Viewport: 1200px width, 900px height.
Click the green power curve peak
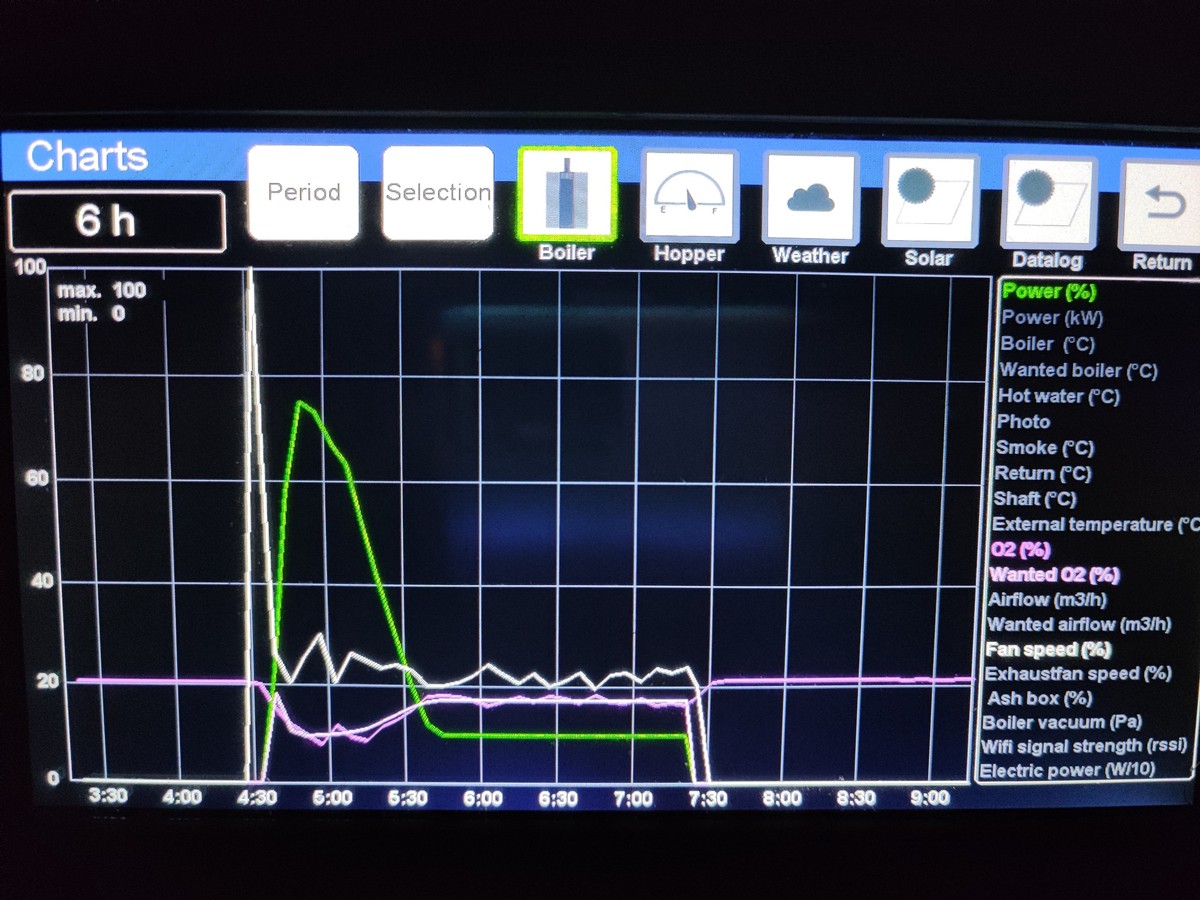(x=298, y=403)
